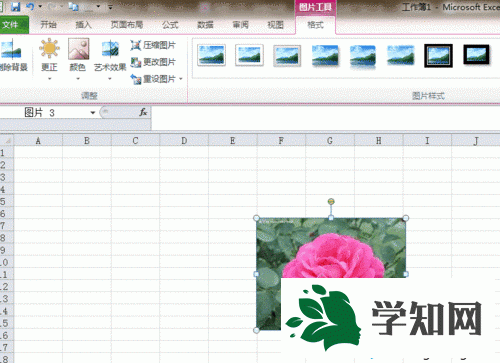500x363 pixels.
Task: Apply the second picture style thumbnail, beveled matte
Action: (249, 55)
